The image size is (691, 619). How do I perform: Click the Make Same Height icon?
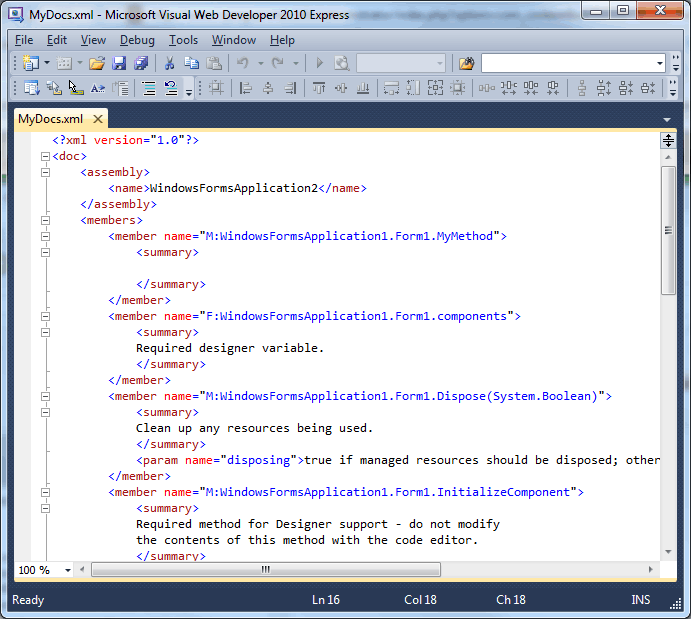click(x=413, y=88)
